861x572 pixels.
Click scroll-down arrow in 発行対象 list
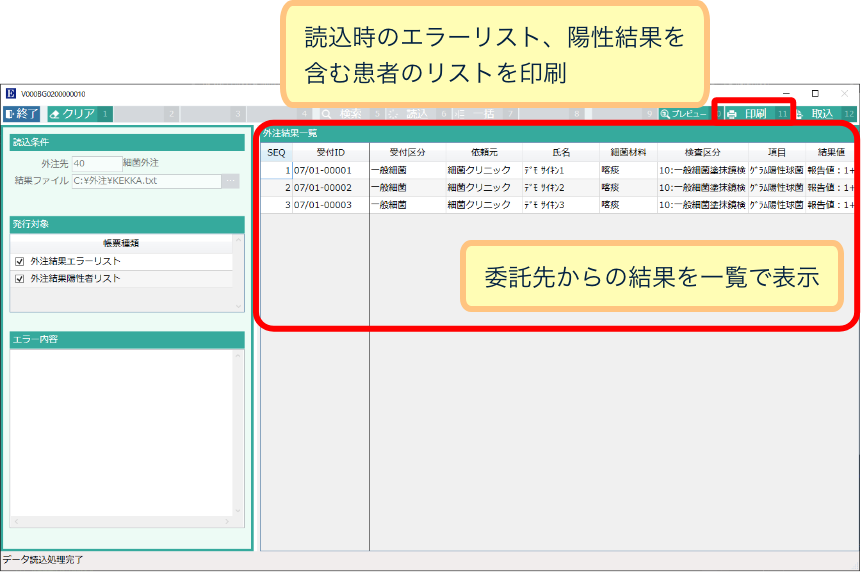[238, 306]
